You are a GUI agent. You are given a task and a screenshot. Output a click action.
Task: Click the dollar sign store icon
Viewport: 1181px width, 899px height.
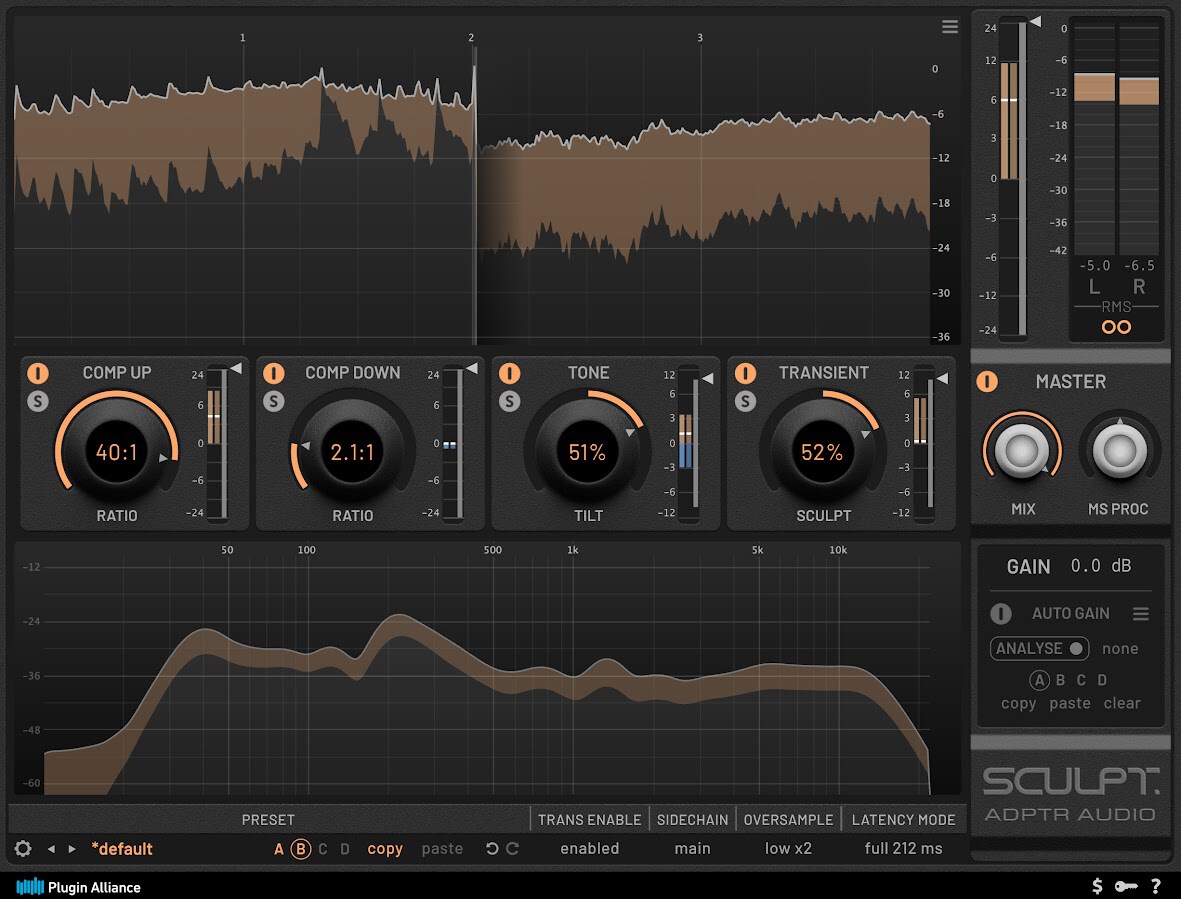1097,886
